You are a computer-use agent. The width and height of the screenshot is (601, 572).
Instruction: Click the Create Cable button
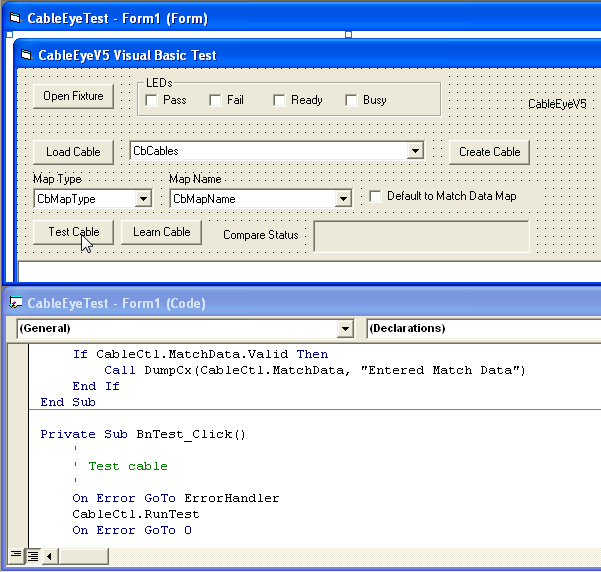(489, 152)
